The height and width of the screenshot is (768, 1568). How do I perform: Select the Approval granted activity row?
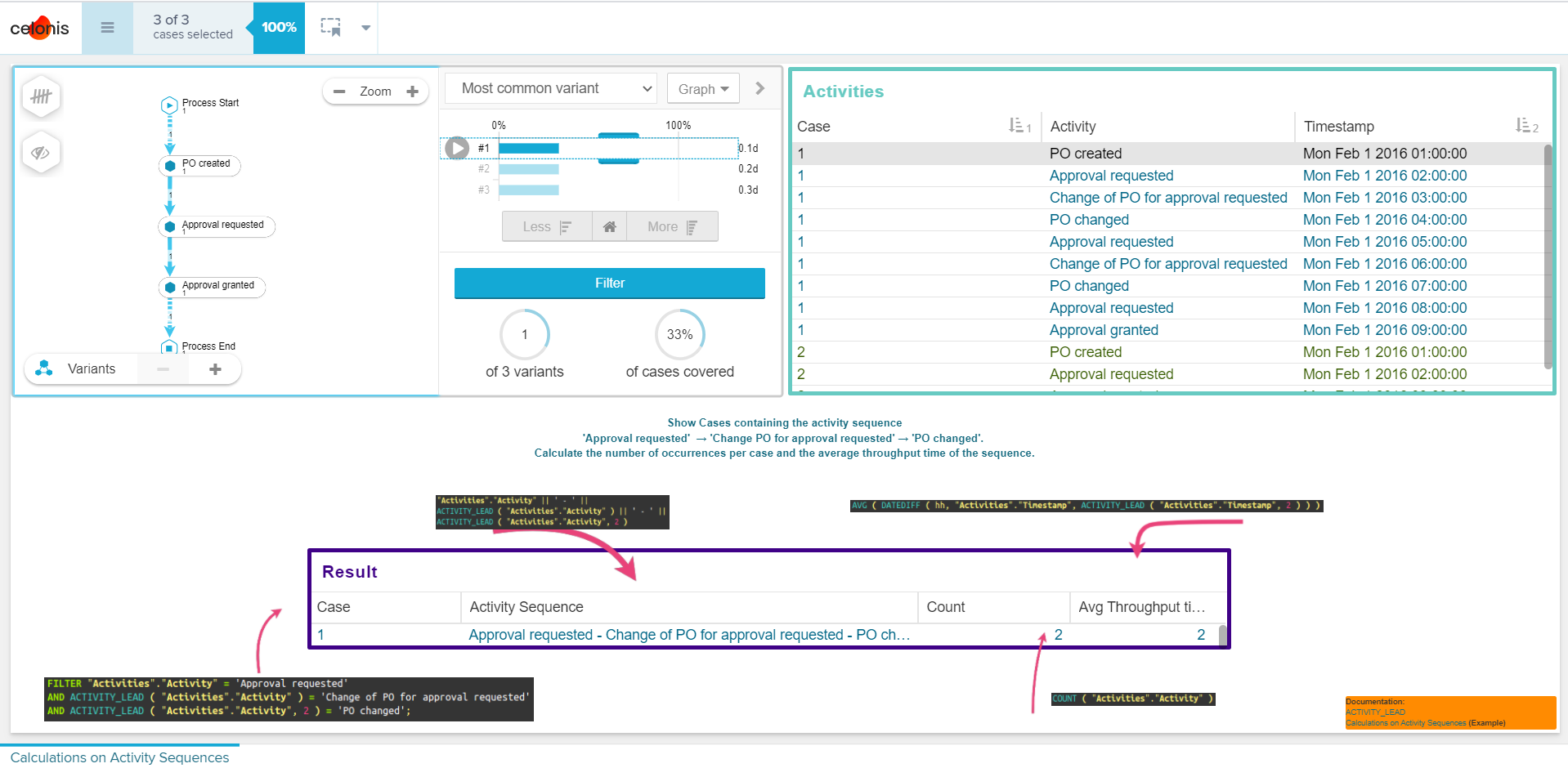1167,330
